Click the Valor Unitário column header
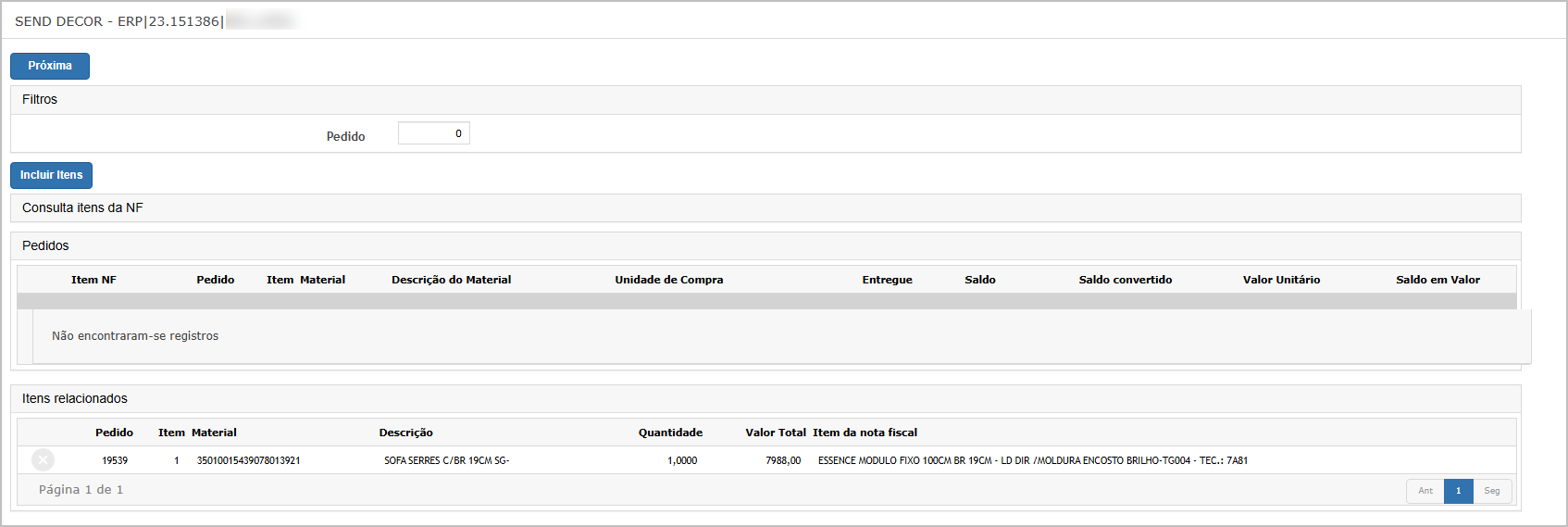 [1281, 280]
